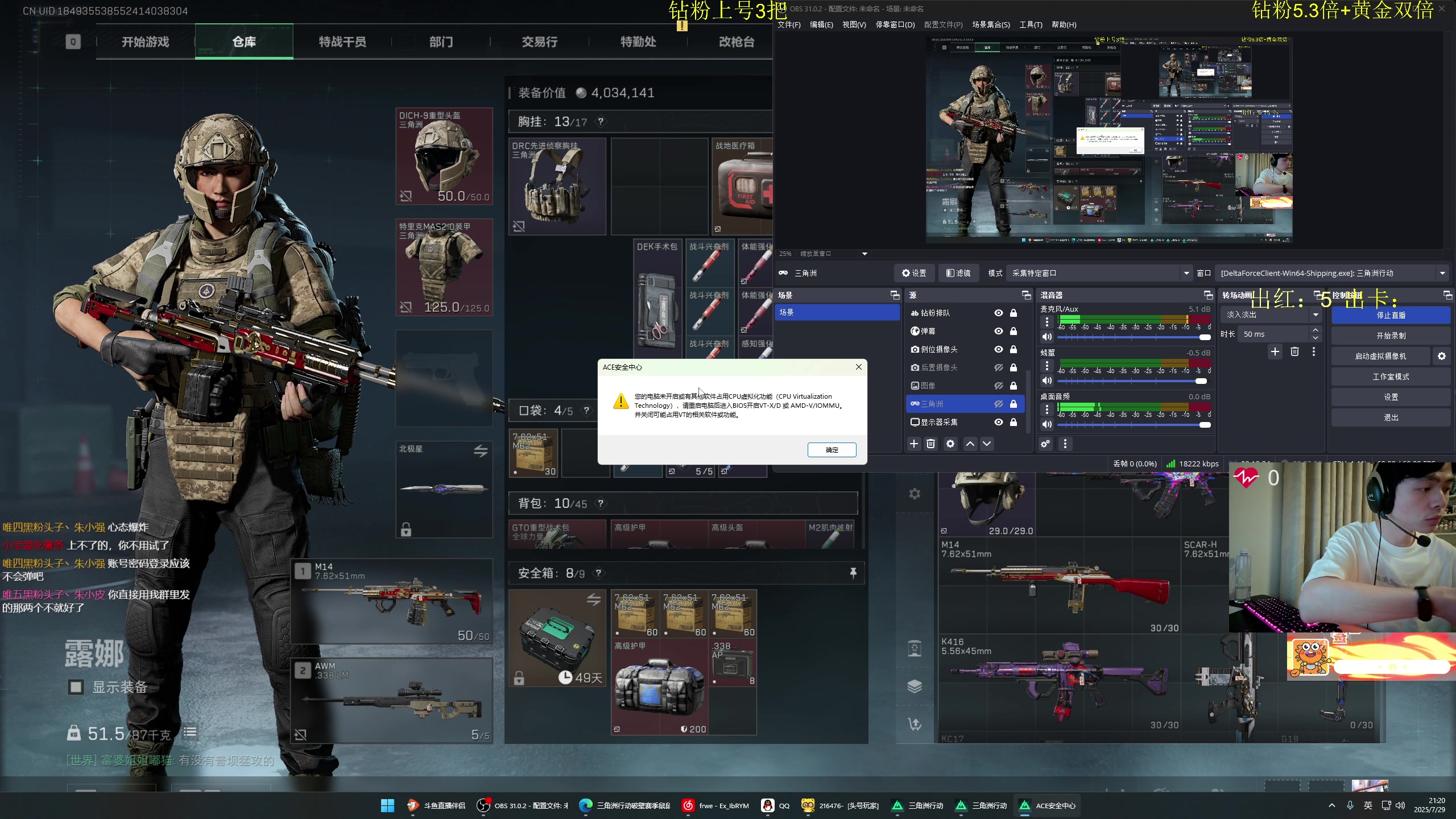
Task: Adjust 桌面音频 volume slider
Action: point(1134,424)
